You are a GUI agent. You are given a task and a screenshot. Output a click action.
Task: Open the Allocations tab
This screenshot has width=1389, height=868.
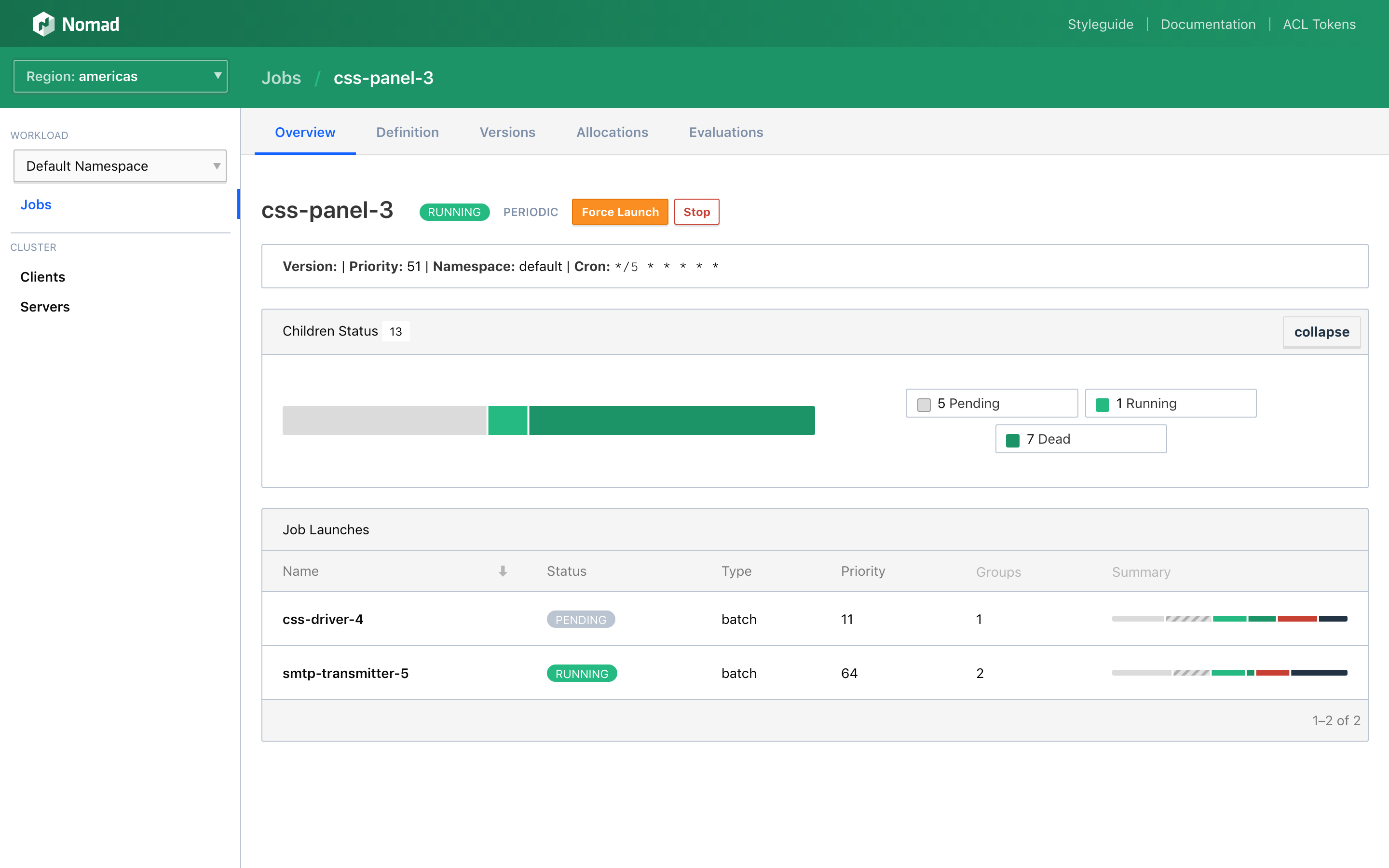(x=612, y=132)
